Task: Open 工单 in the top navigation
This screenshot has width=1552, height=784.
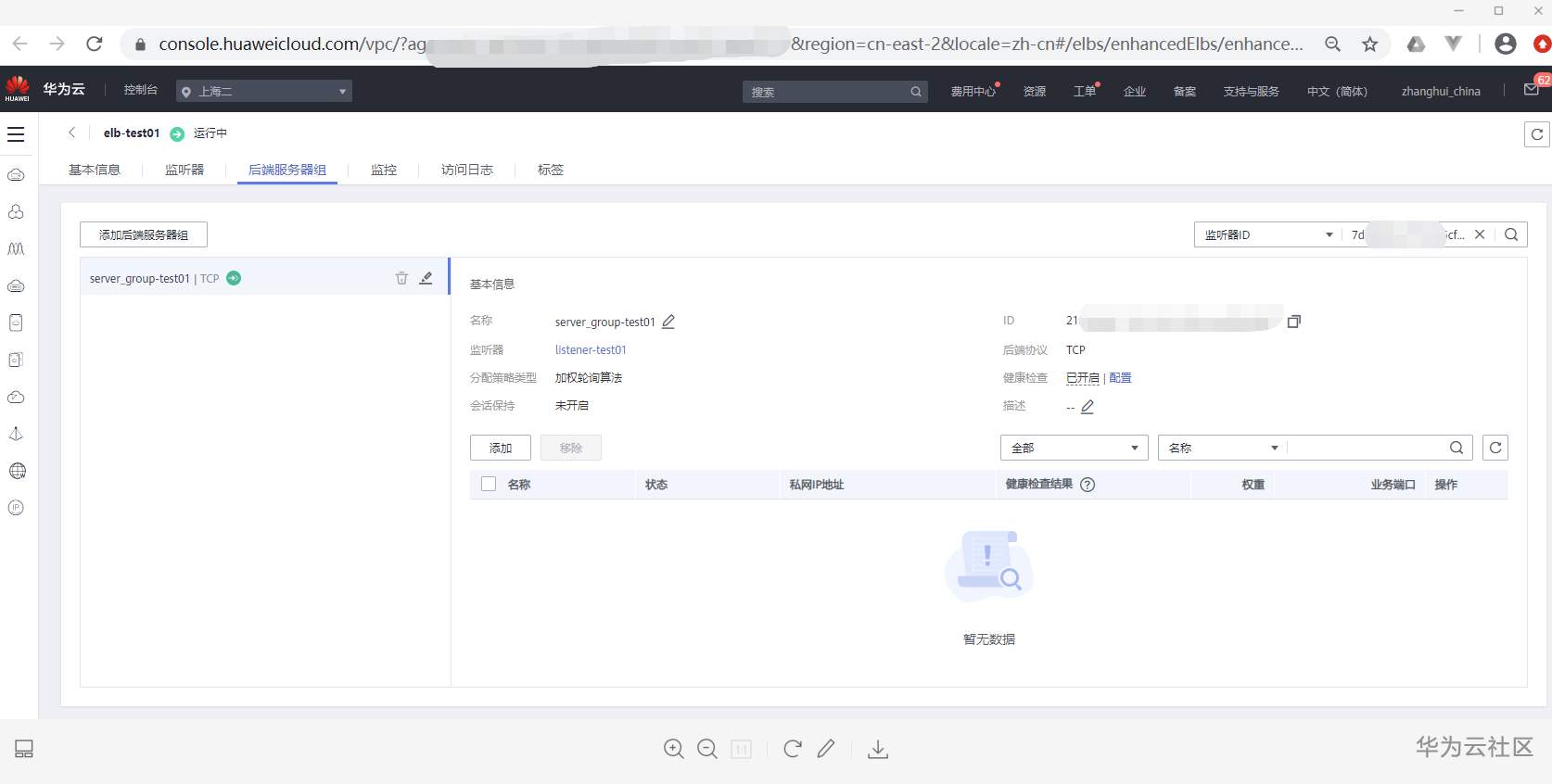Action: coord(1085,91)
